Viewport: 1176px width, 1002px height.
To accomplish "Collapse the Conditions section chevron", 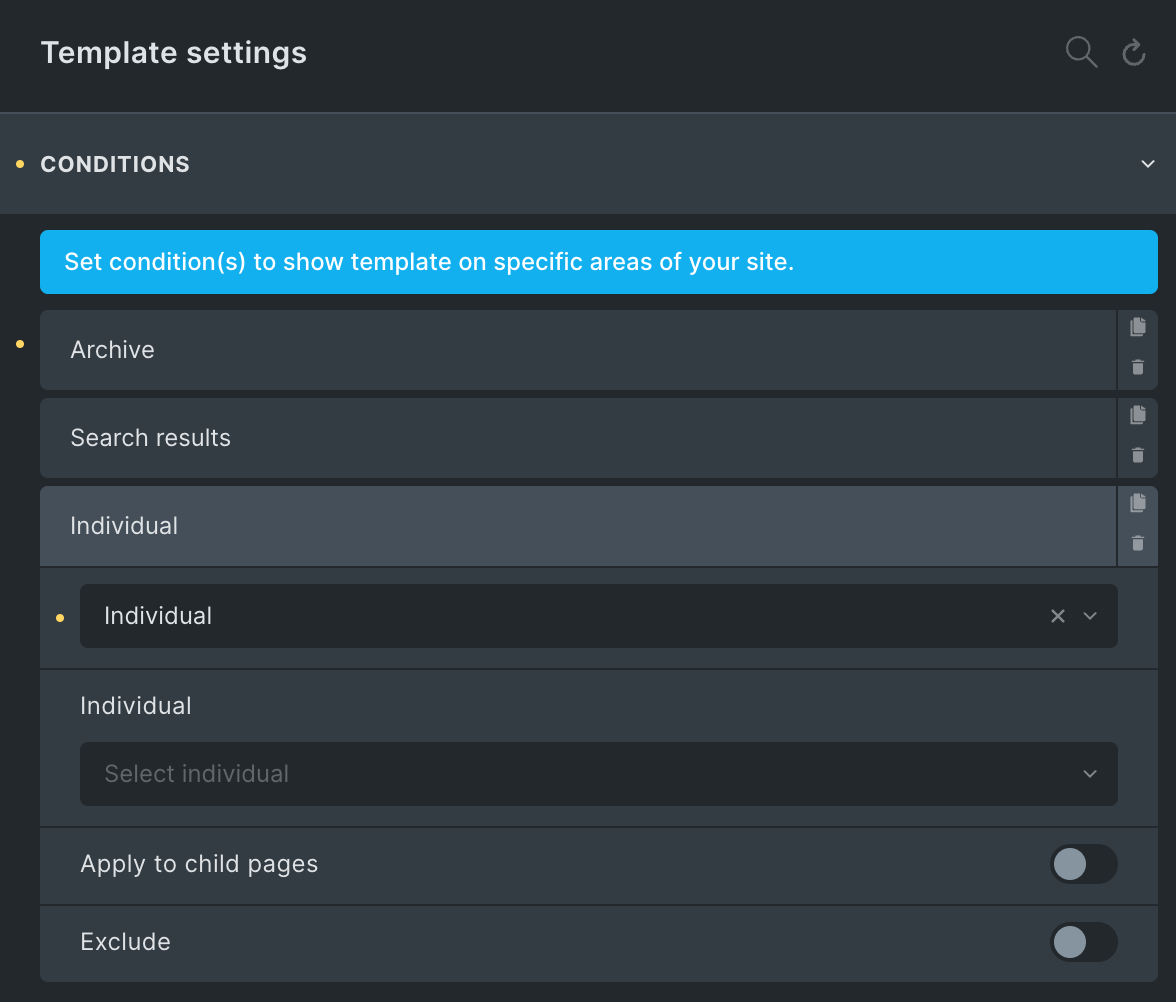I will 1148,164.
